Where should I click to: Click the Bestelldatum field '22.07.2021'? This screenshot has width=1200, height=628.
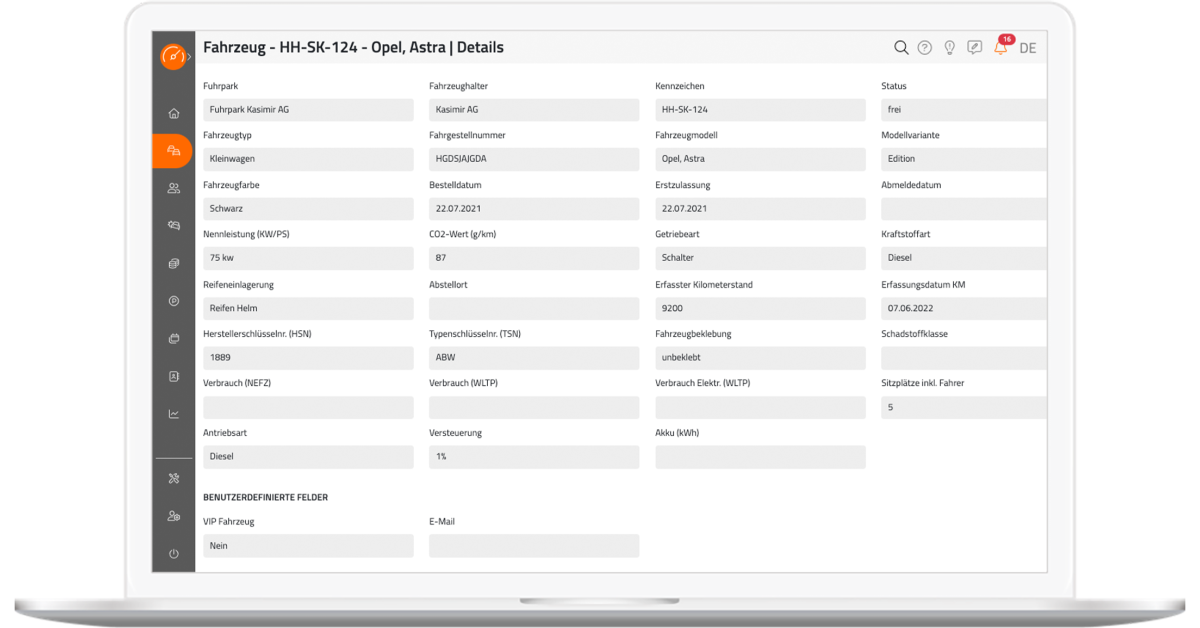coord(534,209)
